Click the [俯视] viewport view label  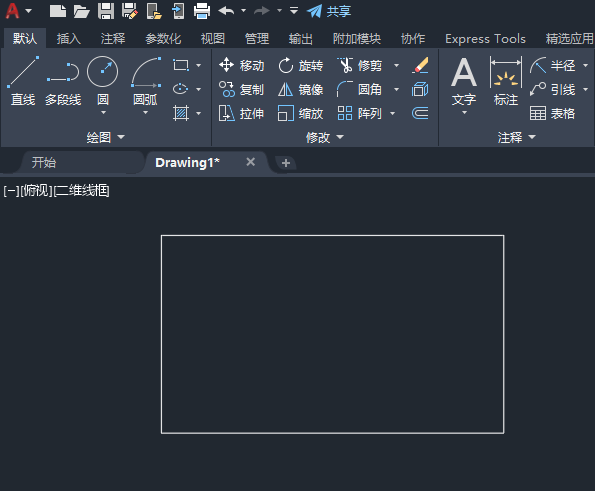click(36, 190)
